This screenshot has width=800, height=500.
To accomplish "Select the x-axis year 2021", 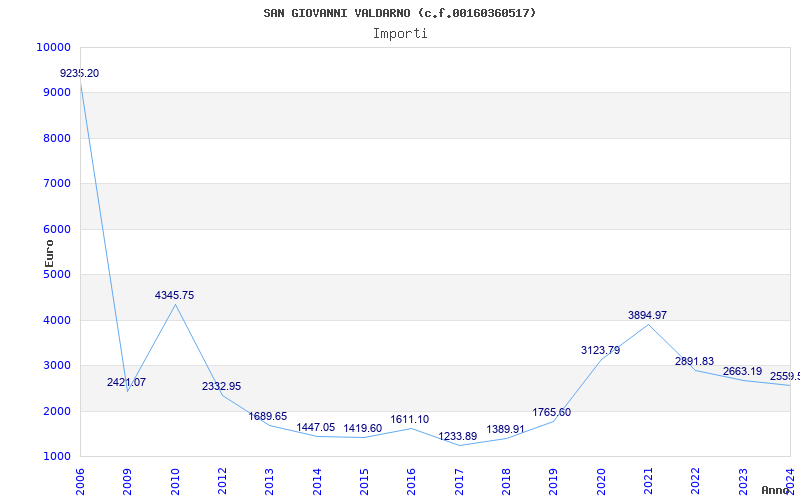I will pos(648,482).
